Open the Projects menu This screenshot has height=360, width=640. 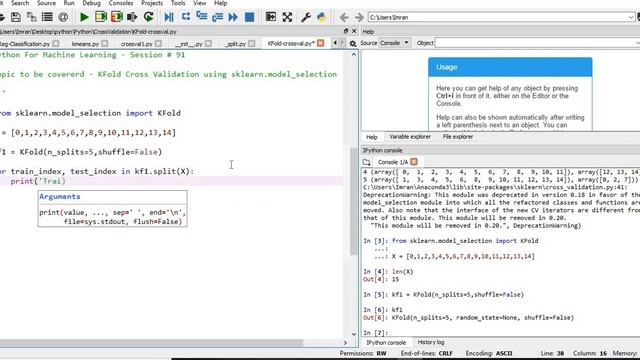pos(152,3)
